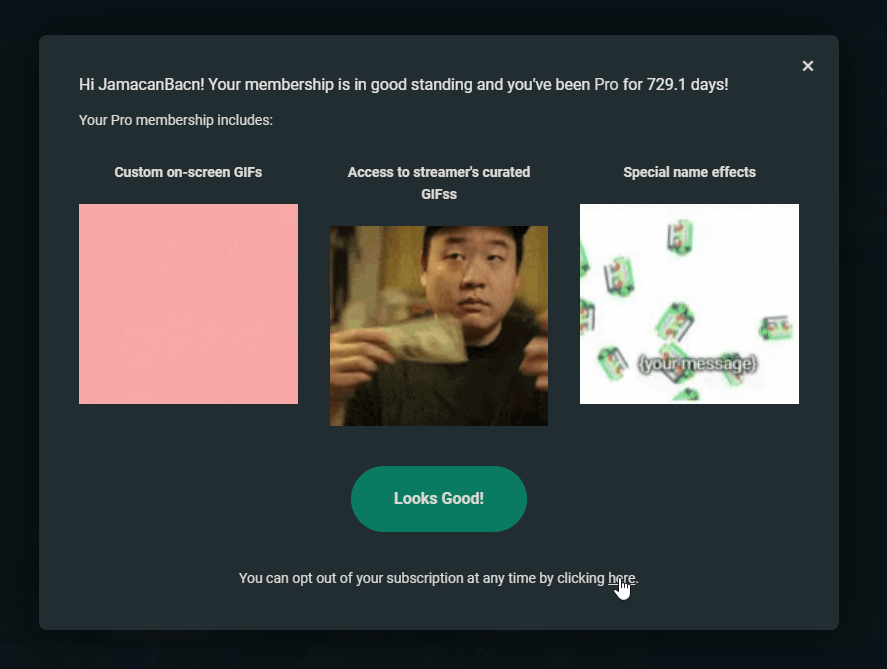Screen dimensions: 887x669
Task: Click the "Your Pro membership includes:" text
Action: [176, 120]
